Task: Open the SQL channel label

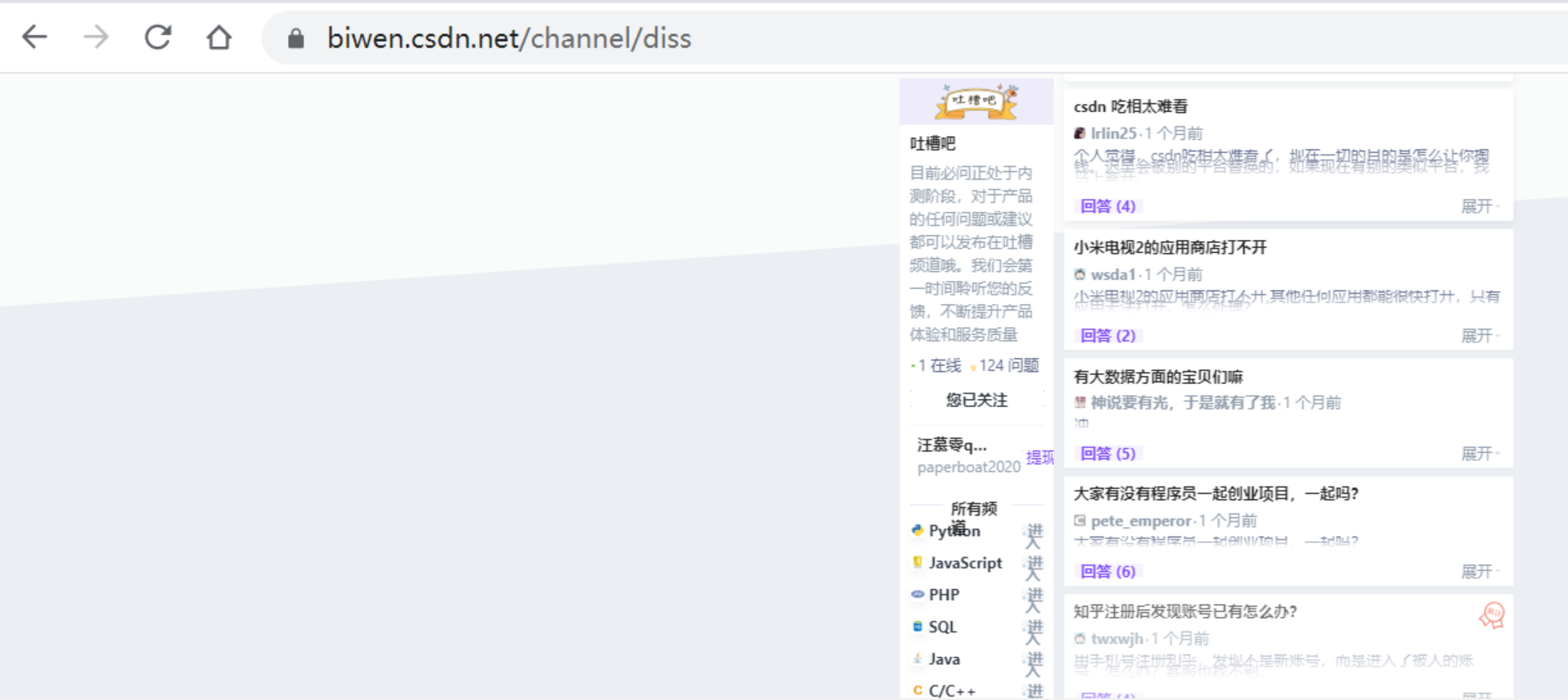Action: 943,627
